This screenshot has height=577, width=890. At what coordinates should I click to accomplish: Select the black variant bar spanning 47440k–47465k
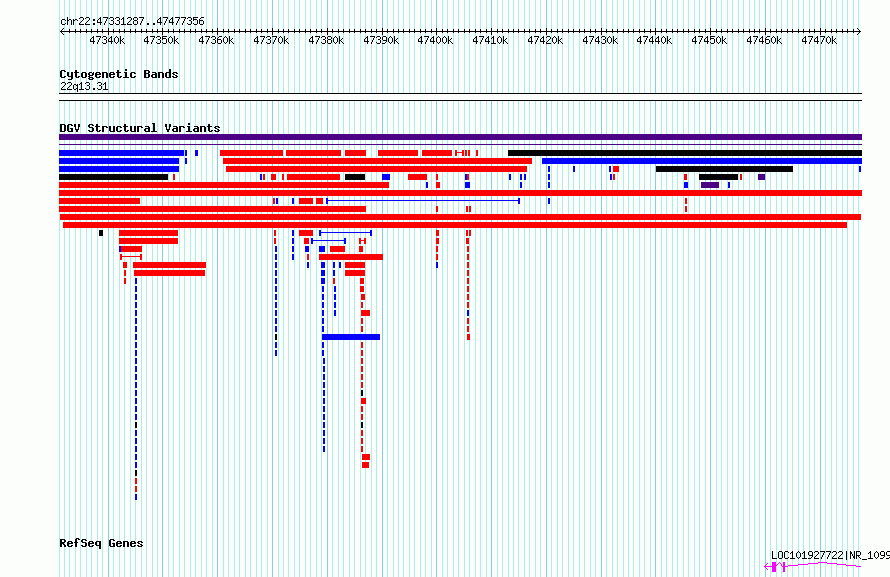pos(724,169)
